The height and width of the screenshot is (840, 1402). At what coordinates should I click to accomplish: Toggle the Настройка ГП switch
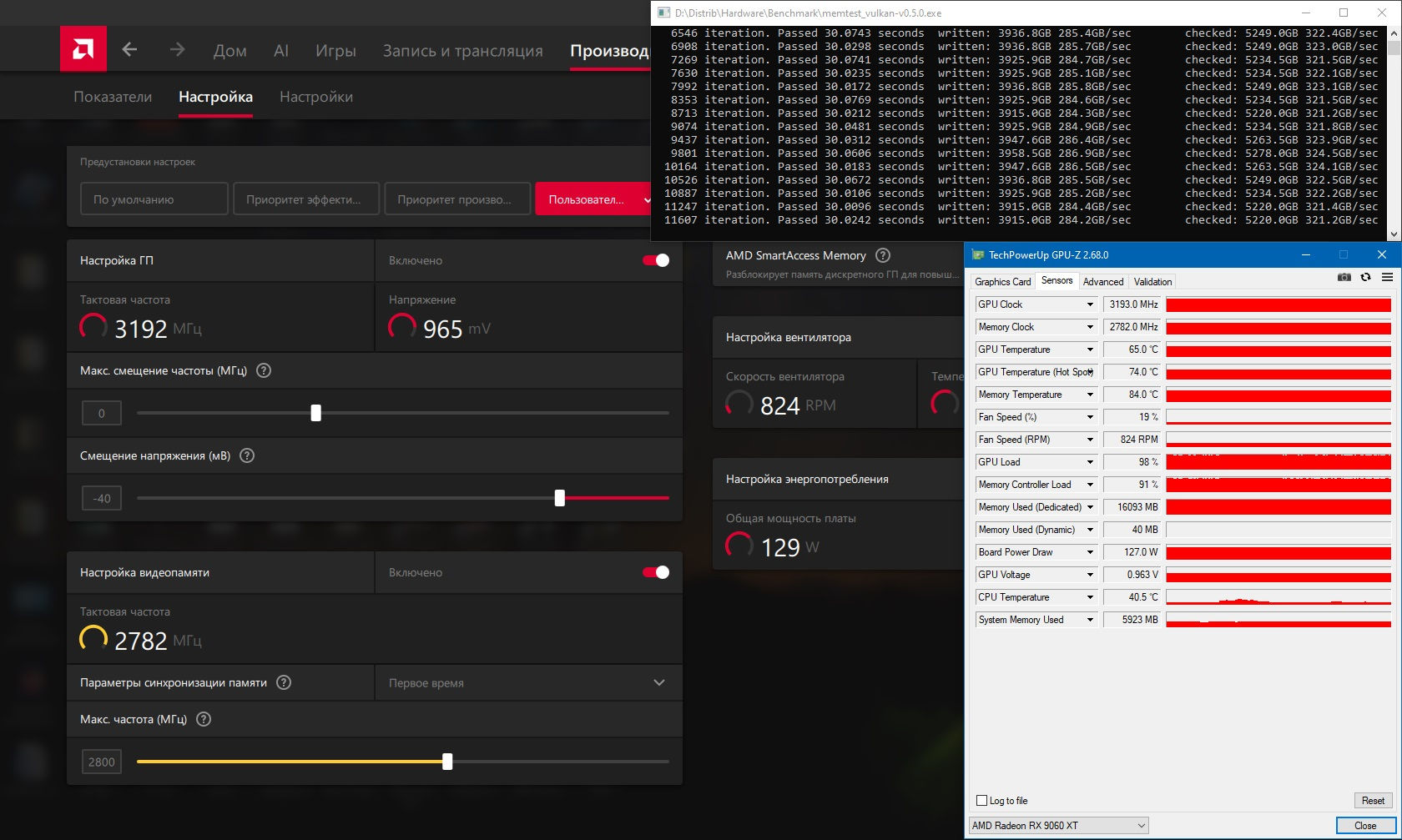[x=656, y=260]
